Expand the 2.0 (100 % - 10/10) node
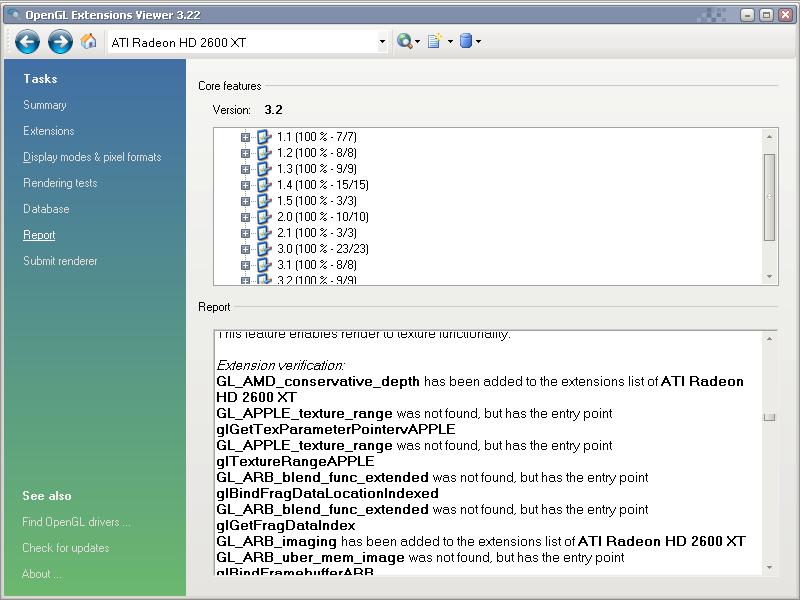 pos(245,217)
